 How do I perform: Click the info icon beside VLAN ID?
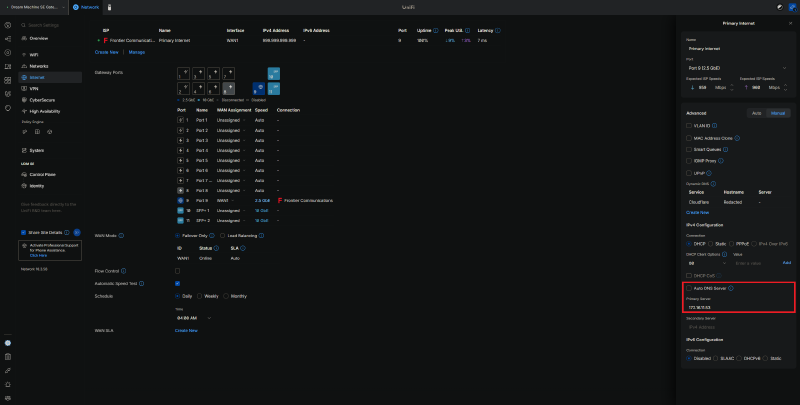click(714, 125)
